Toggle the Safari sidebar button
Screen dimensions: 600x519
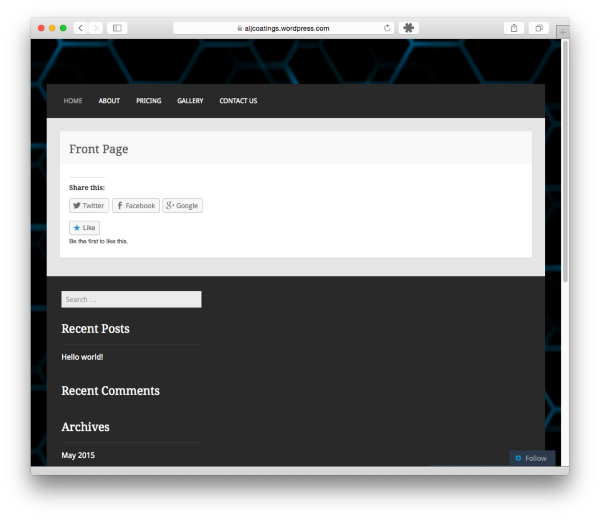tap(117, 28)
